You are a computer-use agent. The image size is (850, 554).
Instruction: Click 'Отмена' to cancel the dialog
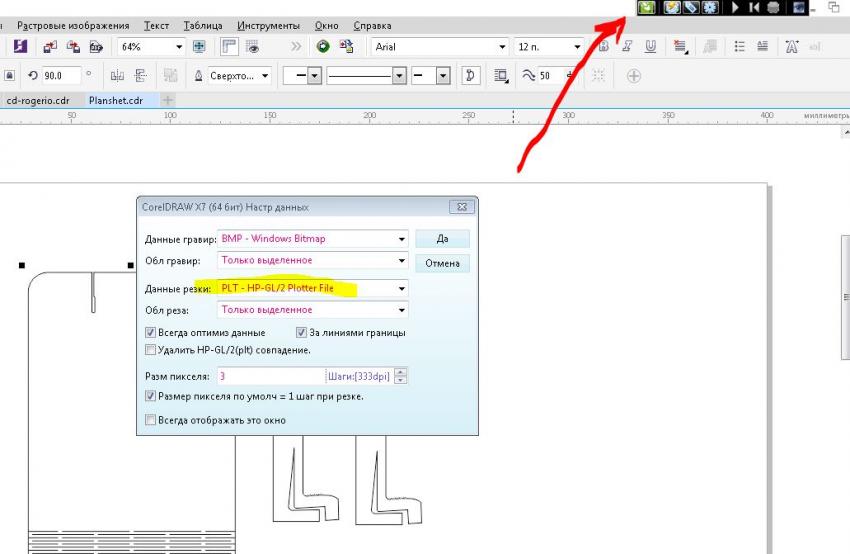[x=442, y=263]
